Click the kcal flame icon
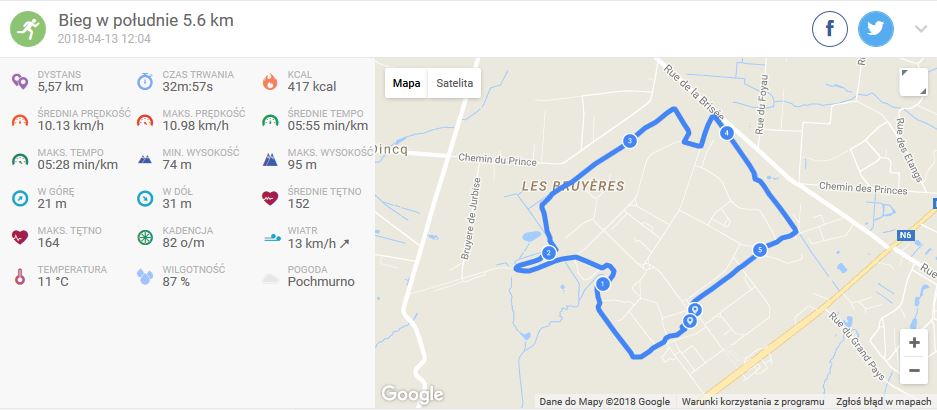Viewport: 937px width, 410px height. click(x=269, y=81)
